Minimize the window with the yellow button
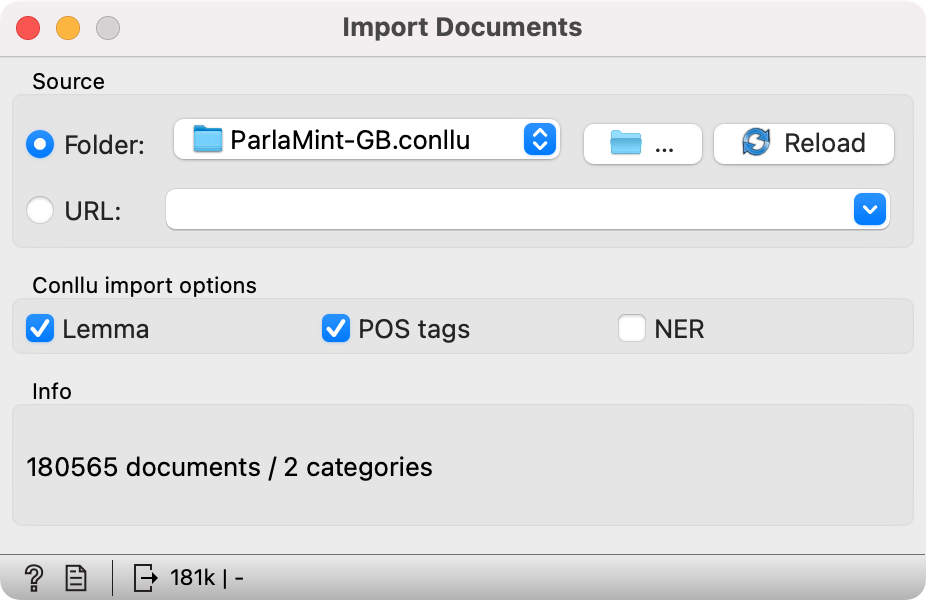Screen dimensions: 926x600 click(68, 28)
